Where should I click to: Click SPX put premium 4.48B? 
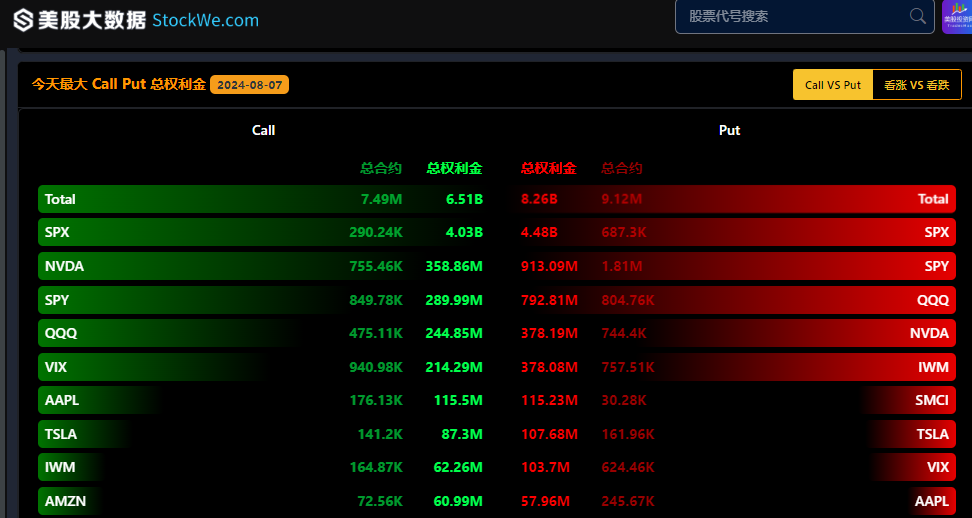pos(539,232)
